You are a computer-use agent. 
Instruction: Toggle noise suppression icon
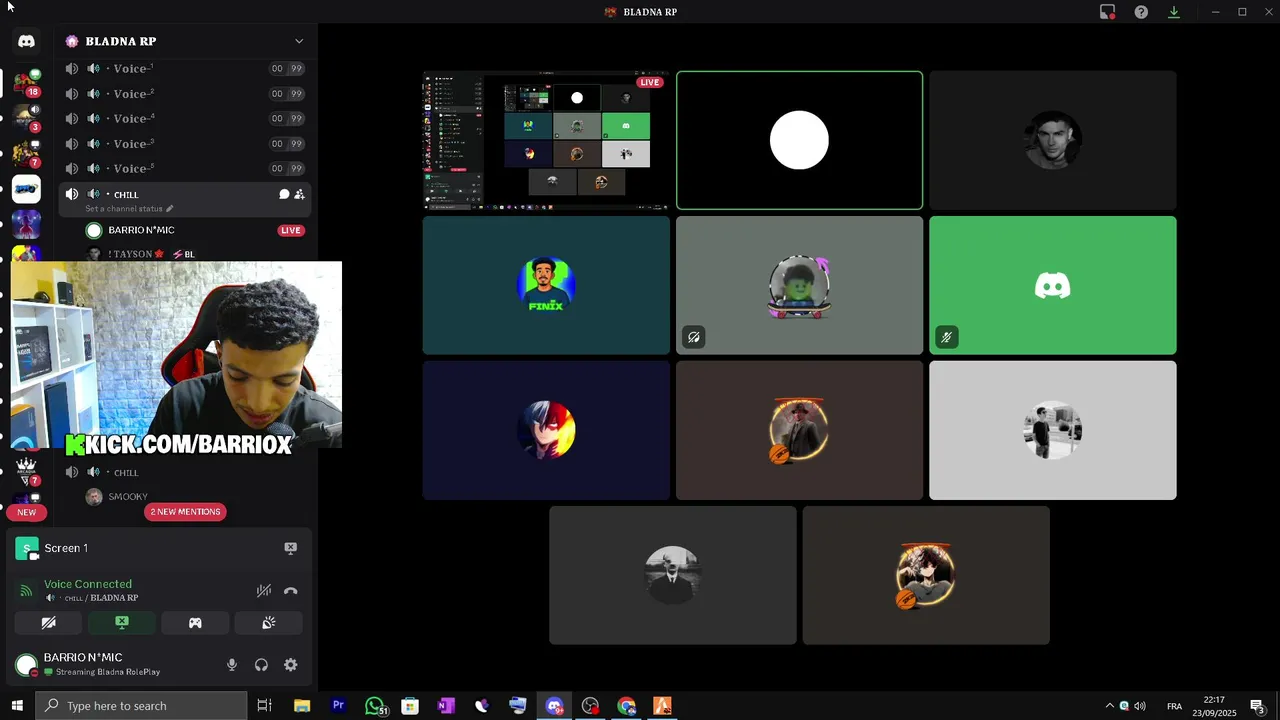point(263,591)
